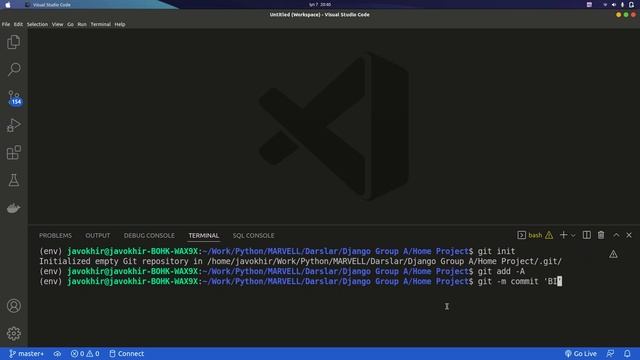Image resolution: width=640 pixels, height=360 pixels.
Task: Close the terminal panel
Action: [x=629, y=235]
